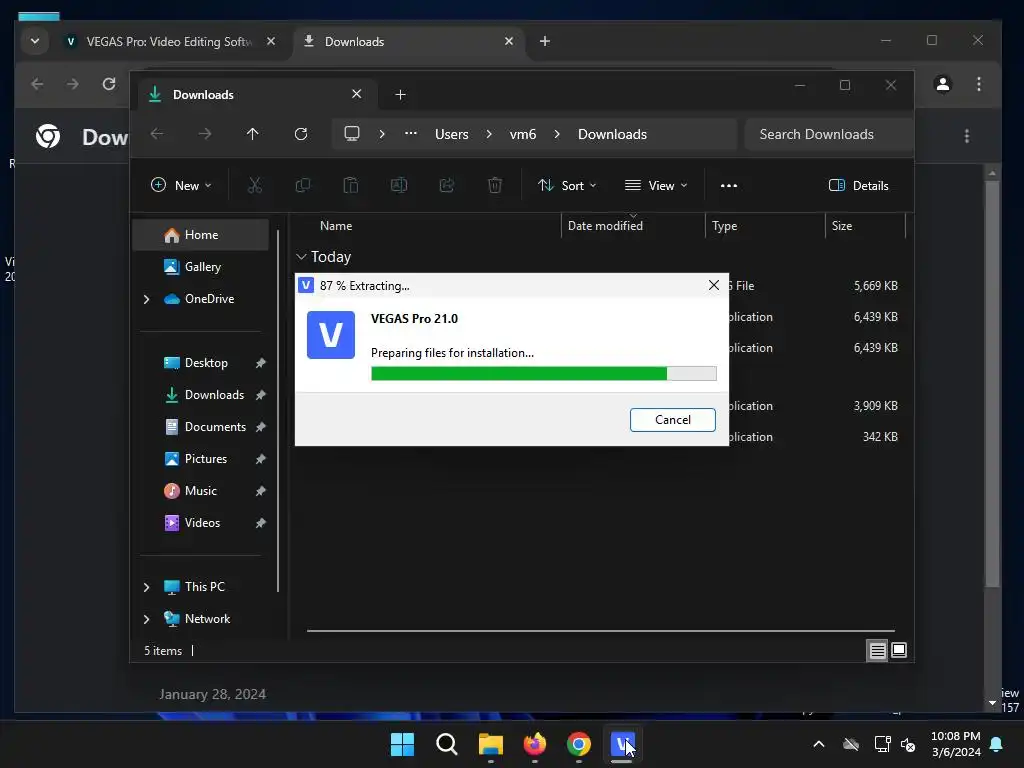This screenshot has height=768, width=1024.
Task: Open the Chrome downloads page three-dot menu
Action: 967,136
